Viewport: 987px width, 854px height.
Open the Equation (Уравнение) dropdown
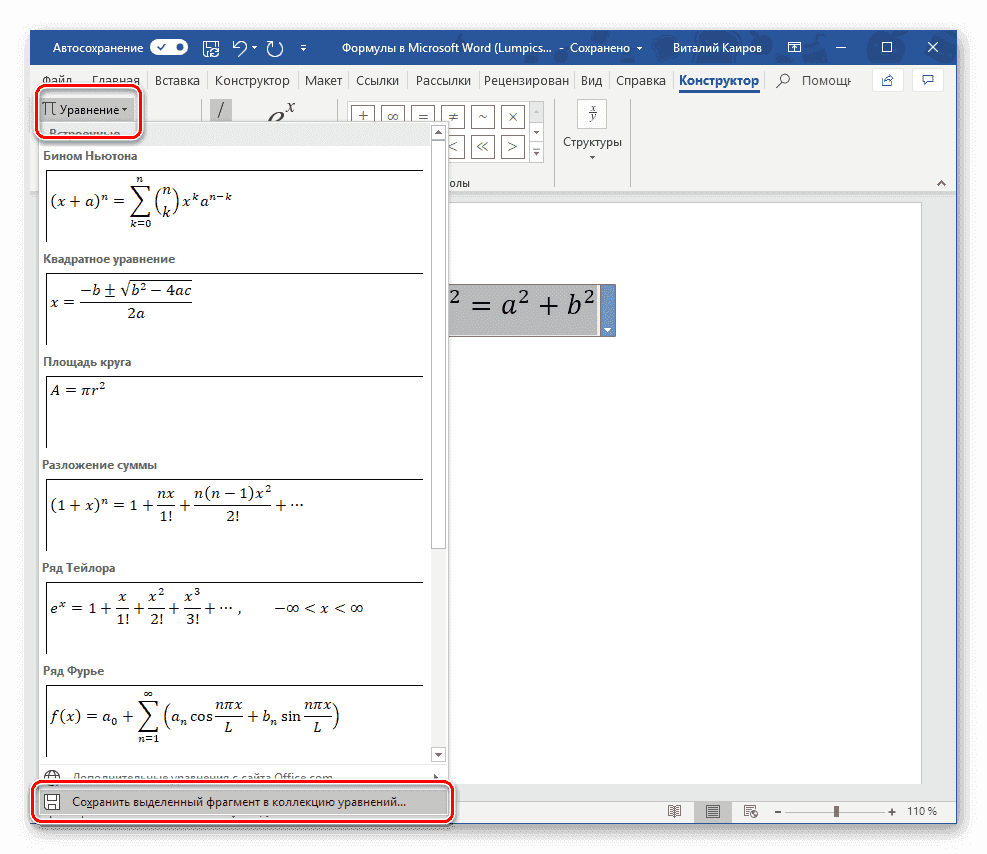[x=86, y=109]
